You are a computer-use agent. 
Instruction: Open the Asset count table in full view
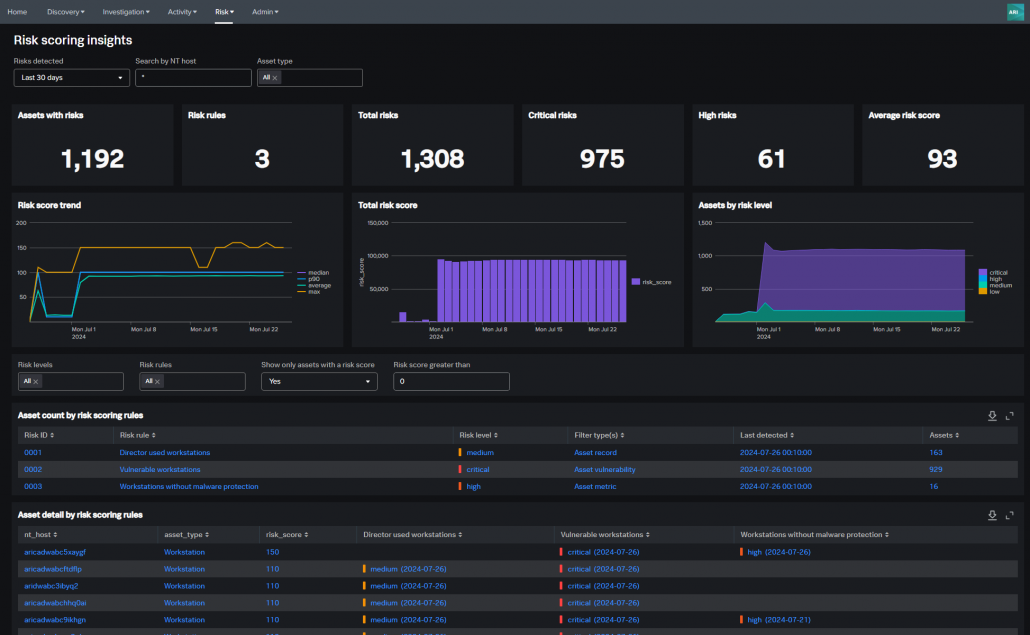tap(1009, 415)
